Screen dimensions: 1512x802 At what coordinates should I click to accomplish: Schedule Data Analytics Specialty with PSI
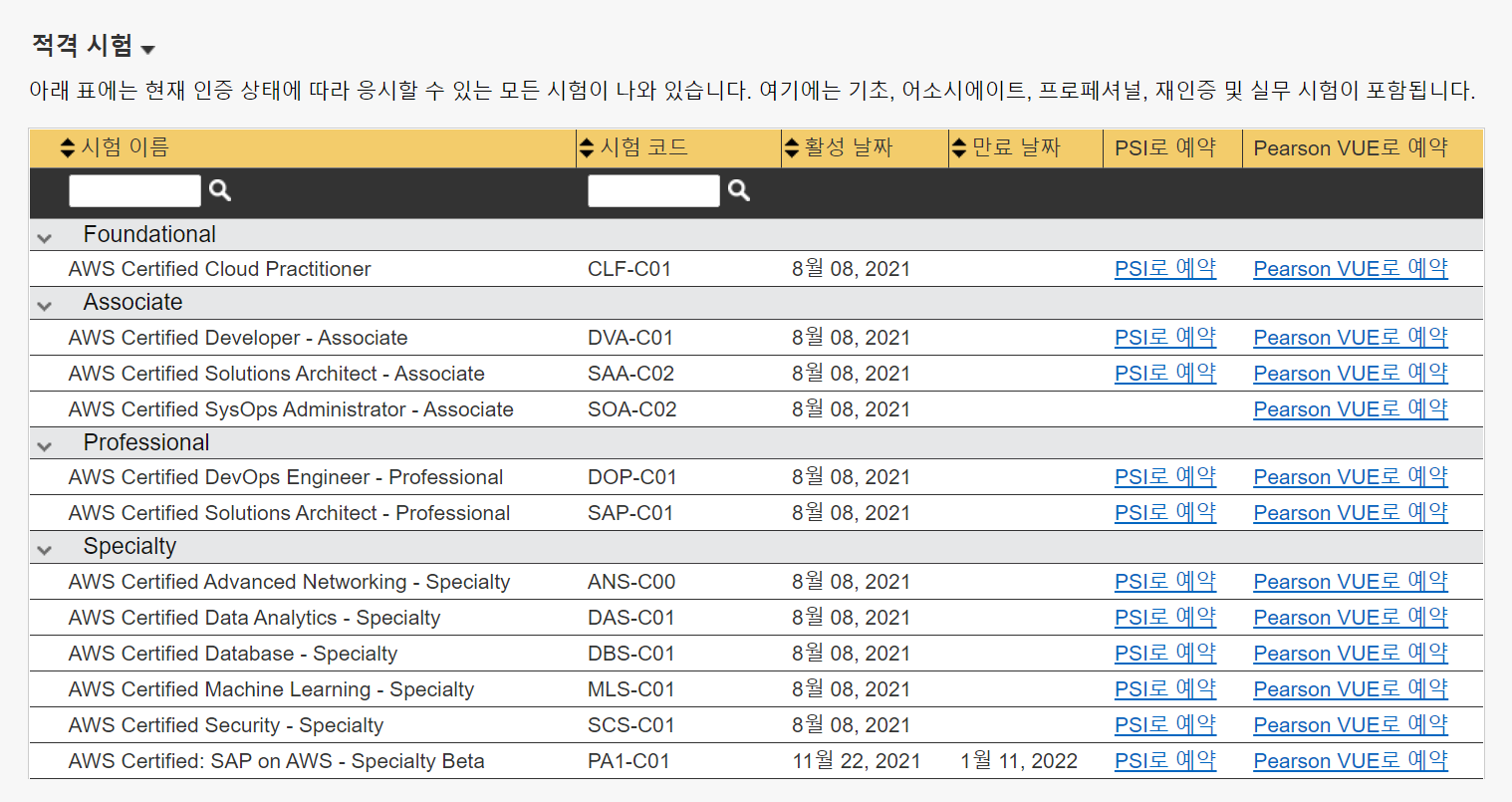point(1165,618)
